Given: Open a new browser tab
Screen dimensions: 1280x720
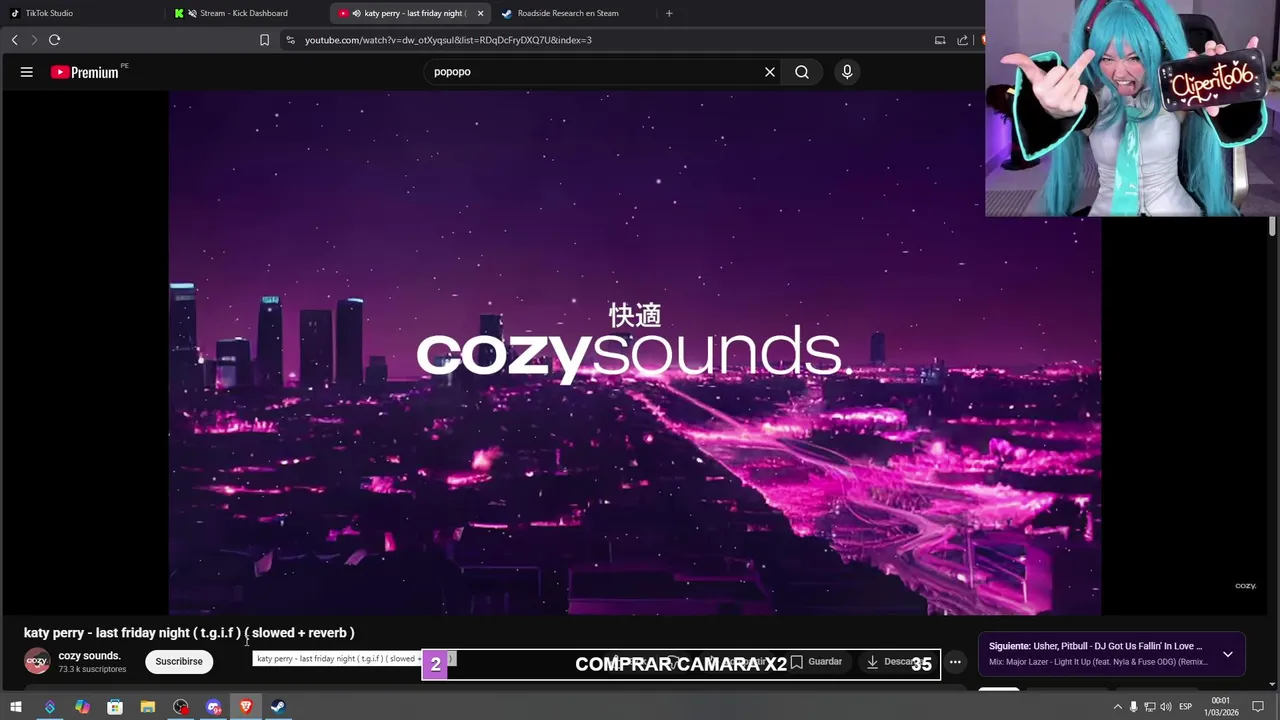Looking at the screenshot, I should 669,13.
